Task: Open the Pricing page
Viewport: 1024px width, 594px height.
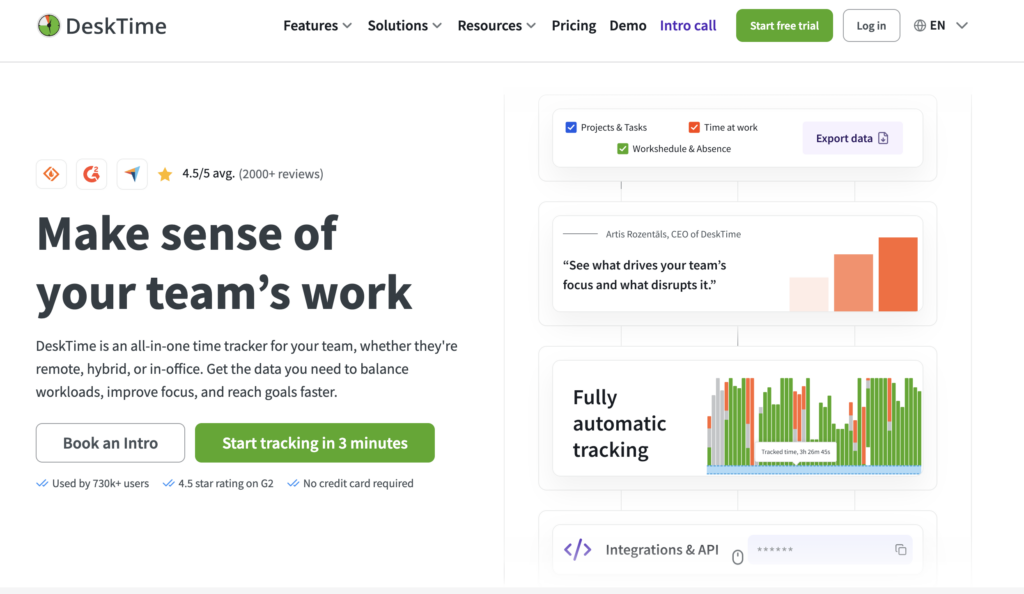Action: pyautogui.click(x=573, y=25)
